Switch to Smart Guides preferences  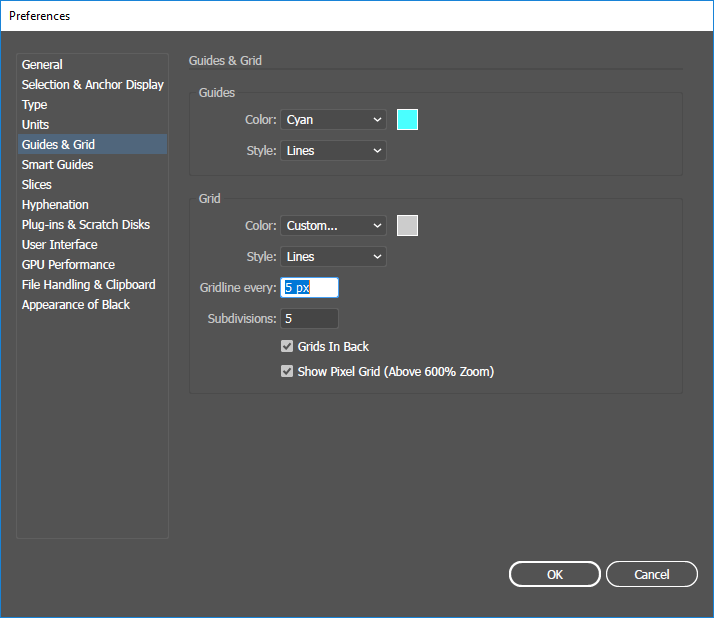coord(92,164)
